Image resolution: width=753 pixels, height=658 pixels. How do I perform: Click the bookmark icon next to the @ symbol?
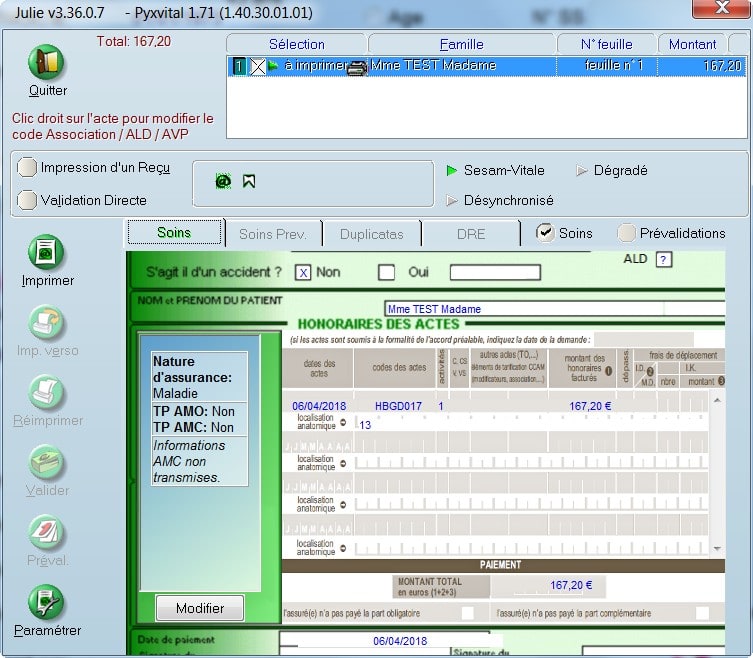pyautogui.click(x=249, y=181)
